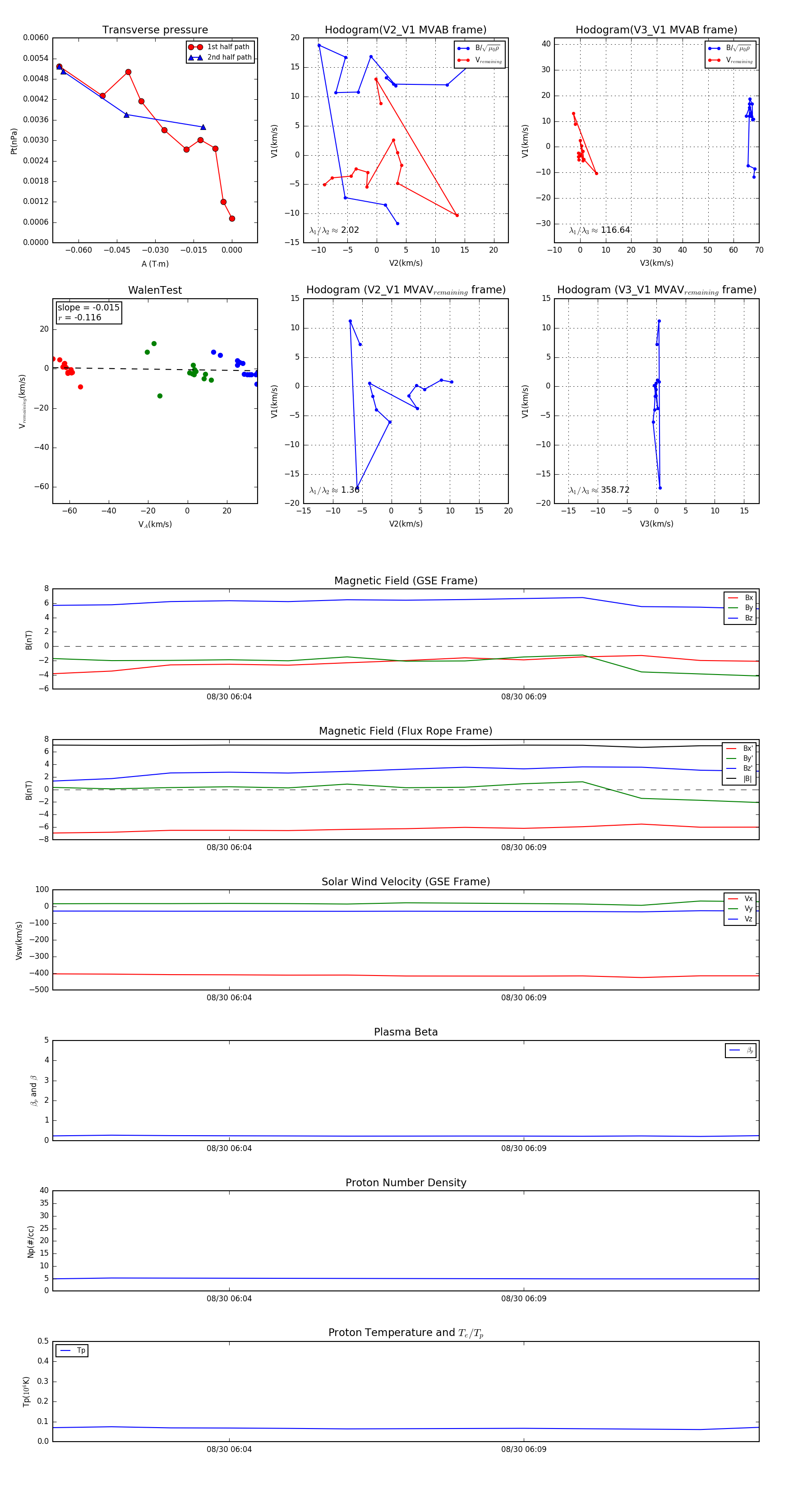Select the Bx' legend entry in Flux Rope plot
Viewport: 812px width, 1489px height.
click(739, 748)
